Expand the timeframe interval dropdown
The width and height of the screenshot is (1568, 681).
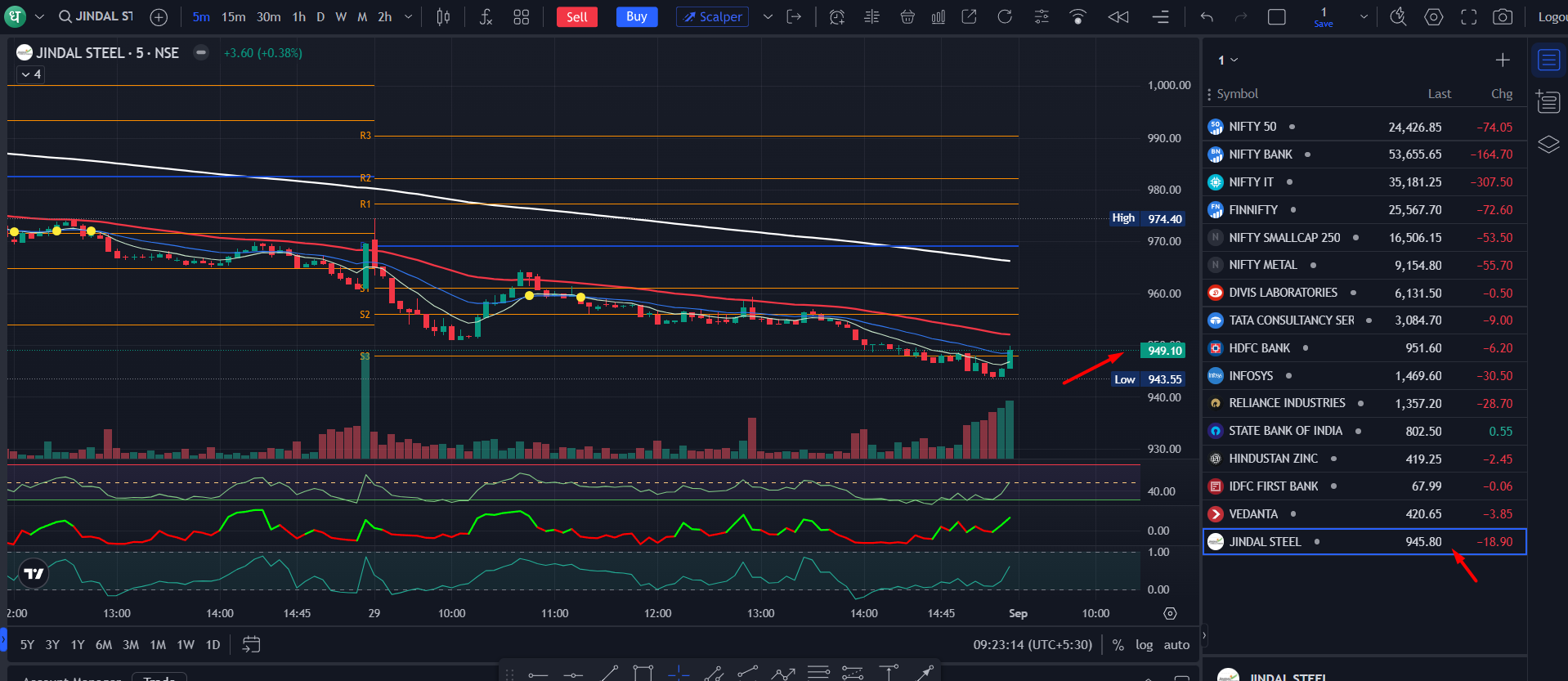pyautogui.click(x=408, y=16)
